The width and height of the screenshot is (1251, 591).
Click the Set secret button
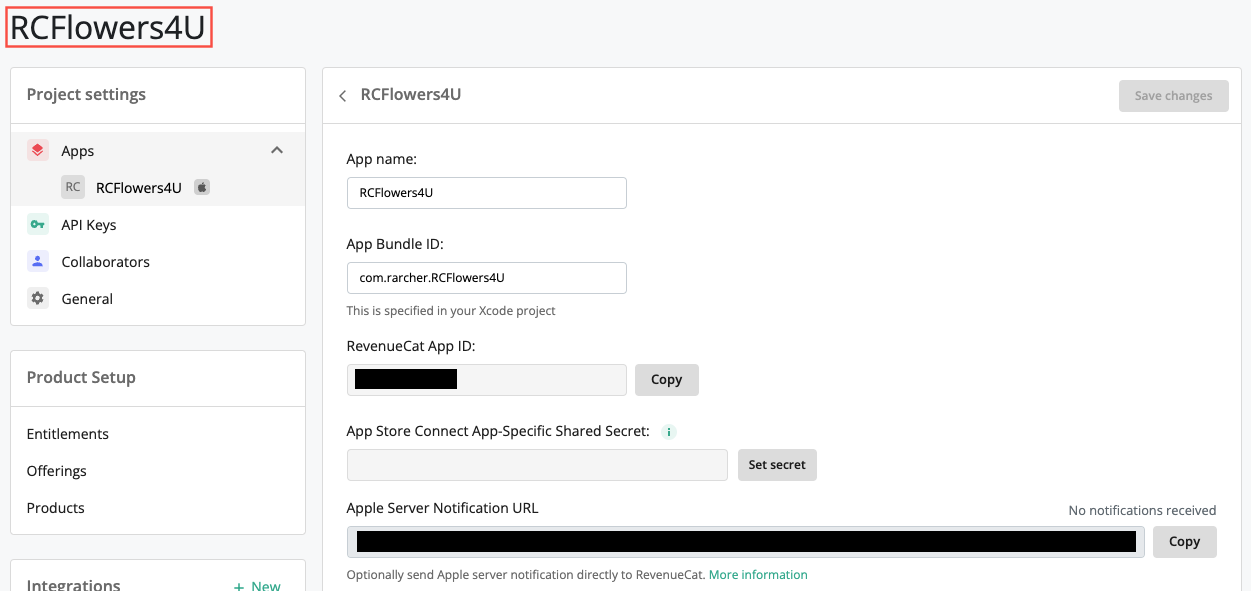(777, 465)
